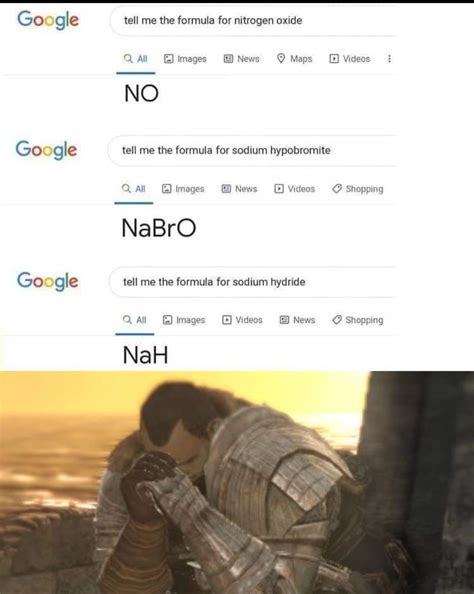474x594 pixels.
Task: Open Shopping tab in sodium hydride results
Action: [x=357, y=320]
